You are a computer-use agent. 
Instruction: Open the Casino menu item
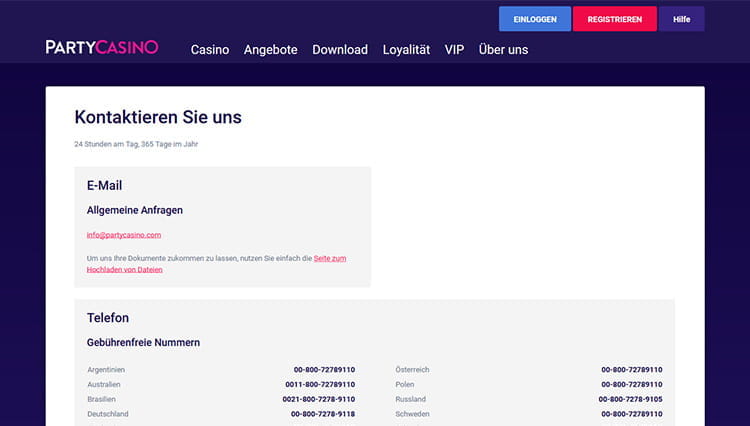(210, 50)
